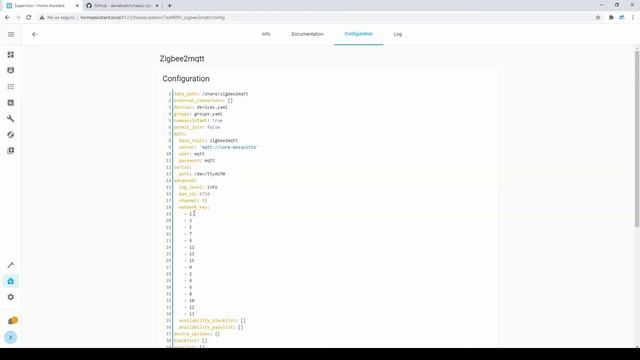Click the device_options line

tap(197, 334)
